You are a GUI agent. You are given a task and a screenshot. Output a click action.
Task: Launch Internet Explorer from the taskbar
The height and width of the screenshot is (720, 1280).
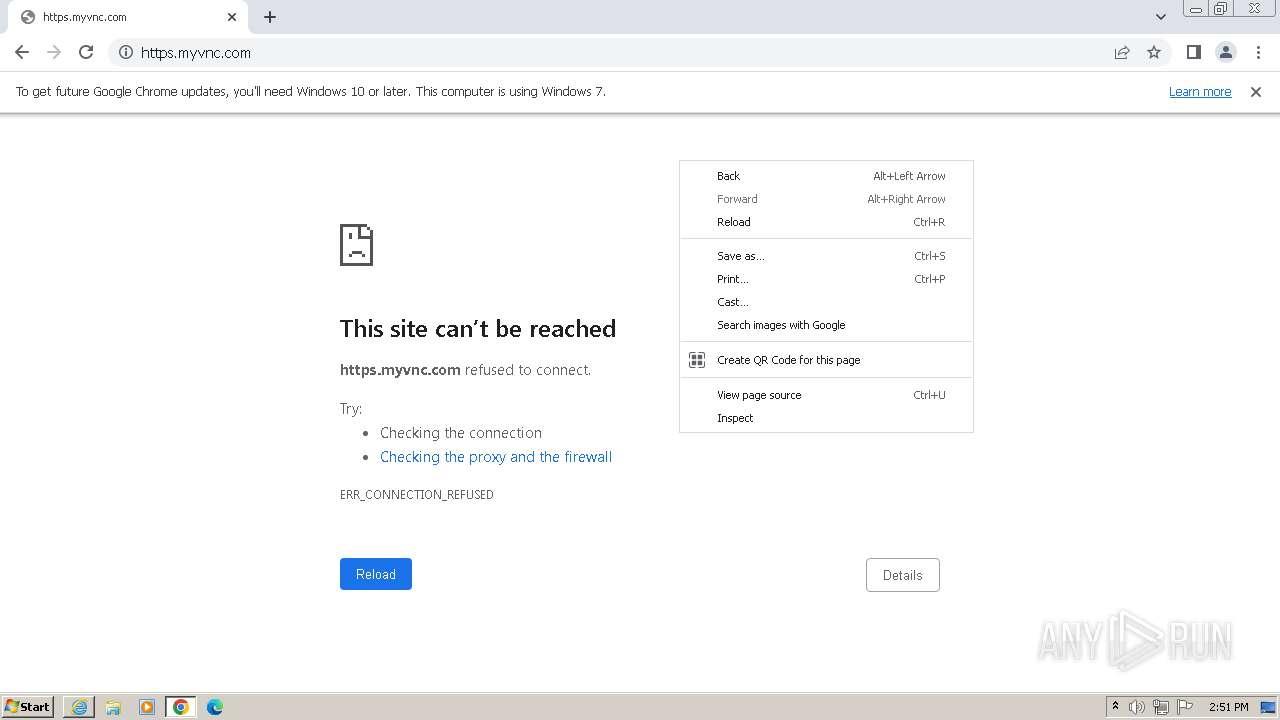(x=79, y=707)
